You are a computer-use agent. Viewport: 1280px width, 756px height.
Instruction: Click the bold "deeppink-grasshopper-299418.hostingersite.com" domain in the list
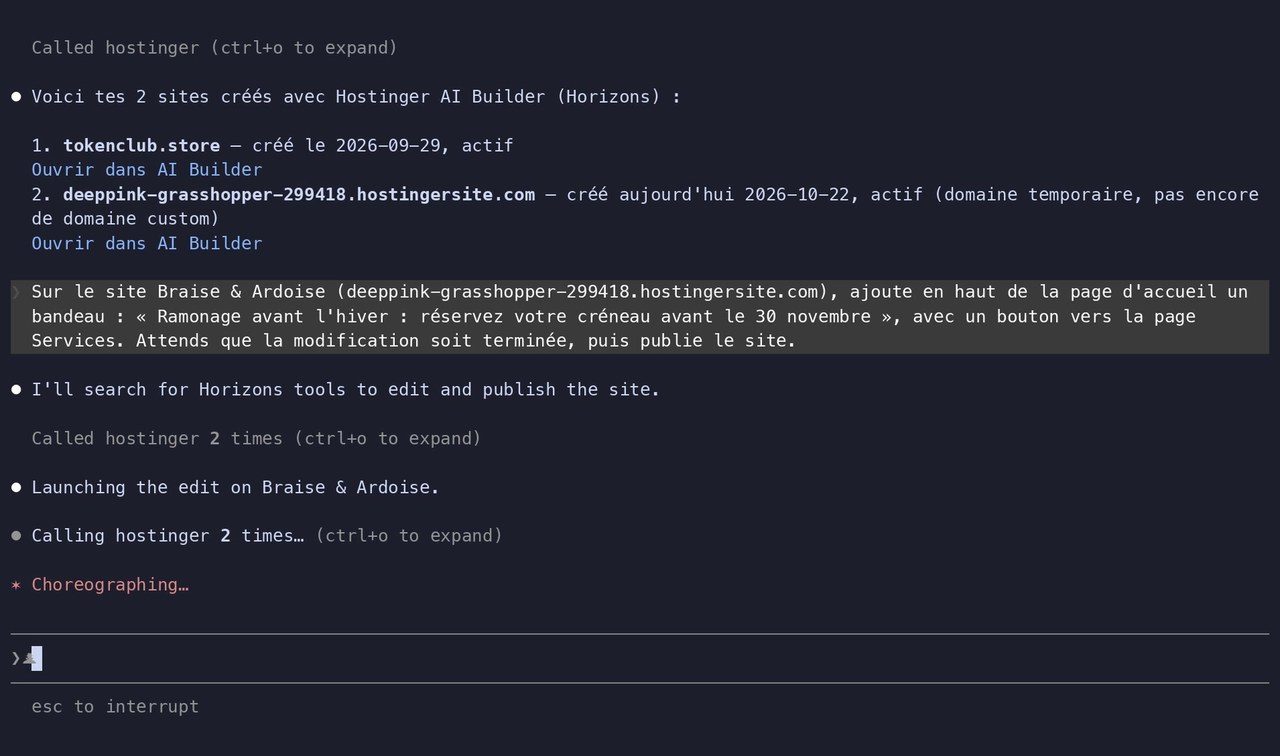click(299, 194)
